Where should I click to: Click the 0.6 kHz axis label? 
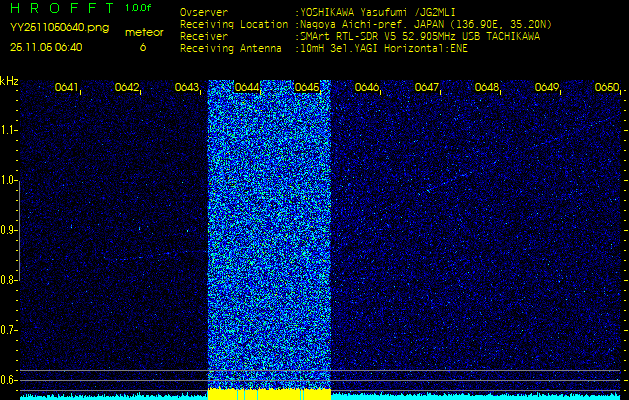coord(8,380)
